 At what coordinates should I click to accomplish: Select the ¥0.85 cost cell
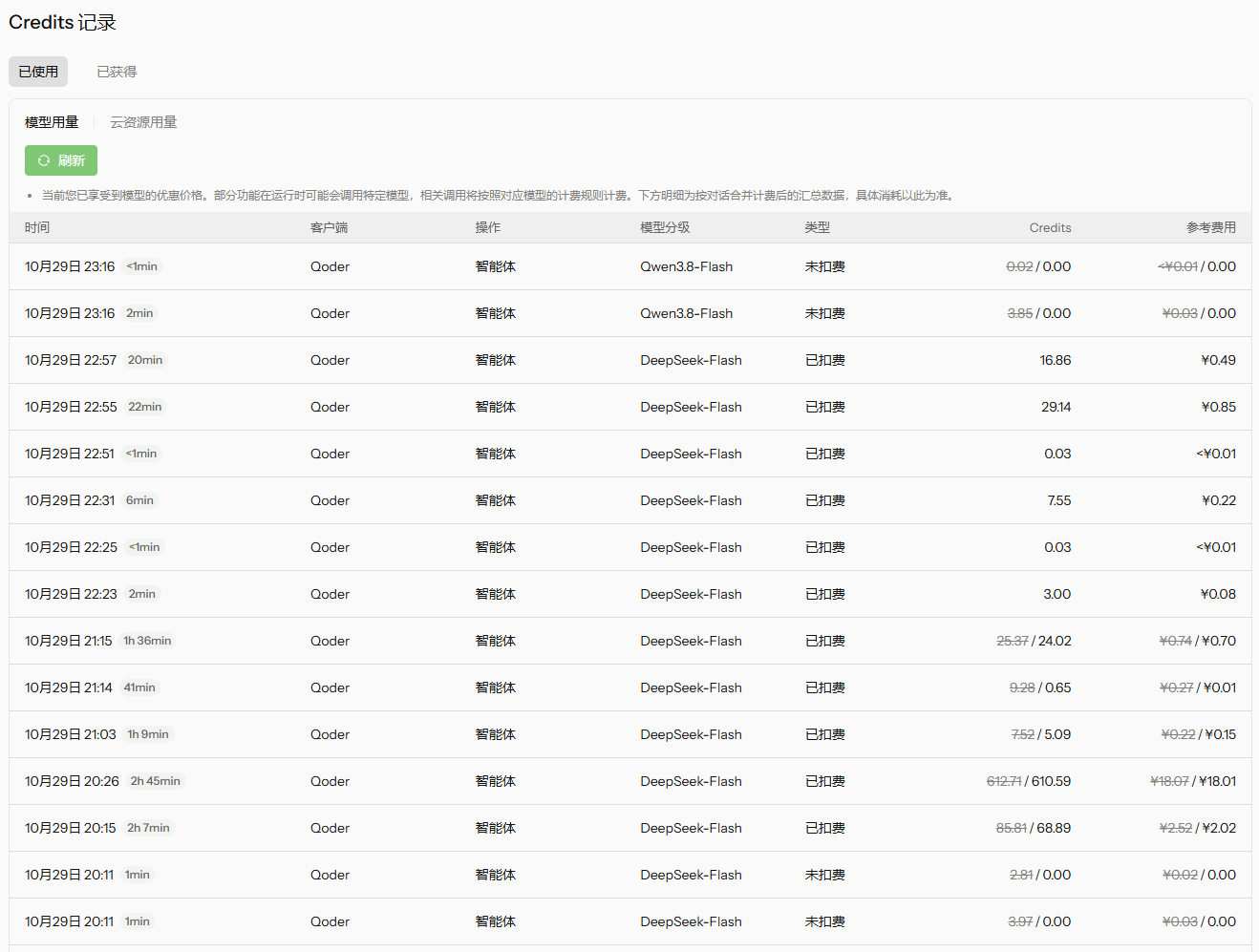[x=1218, y=407]
